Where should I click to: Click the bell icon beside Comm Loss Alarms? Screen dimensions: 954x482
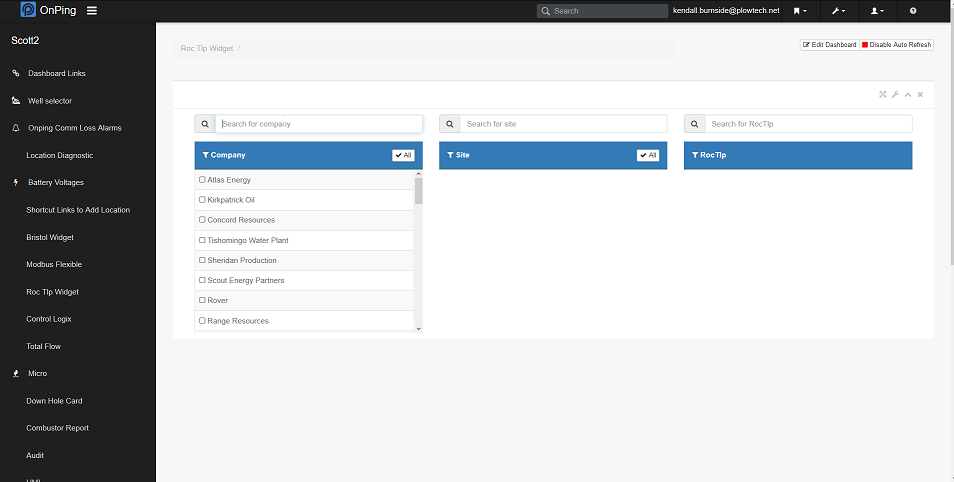point(16,128)
